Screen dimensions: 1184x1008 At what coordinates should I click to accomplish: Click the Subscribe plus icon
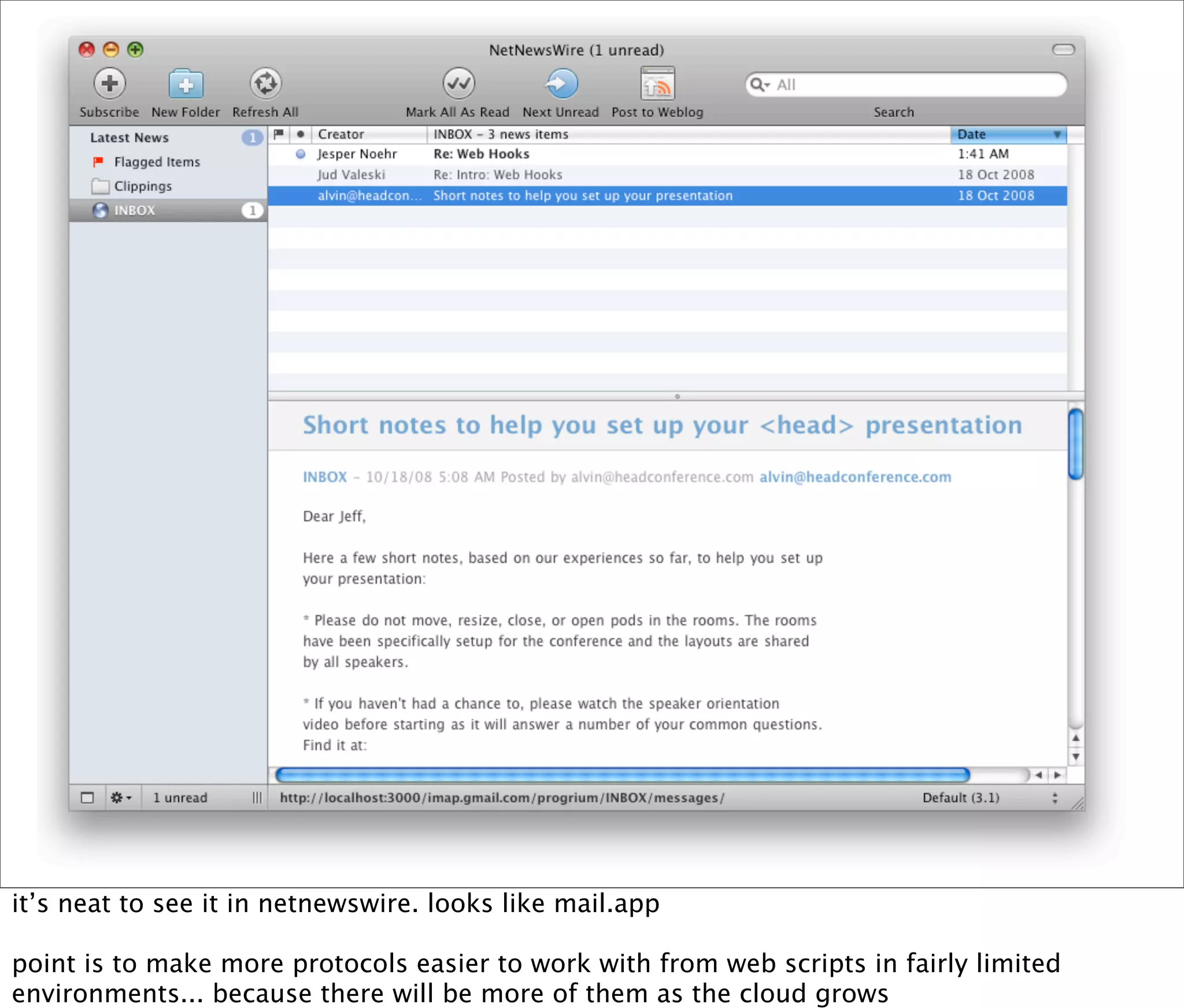coord(109,84)
